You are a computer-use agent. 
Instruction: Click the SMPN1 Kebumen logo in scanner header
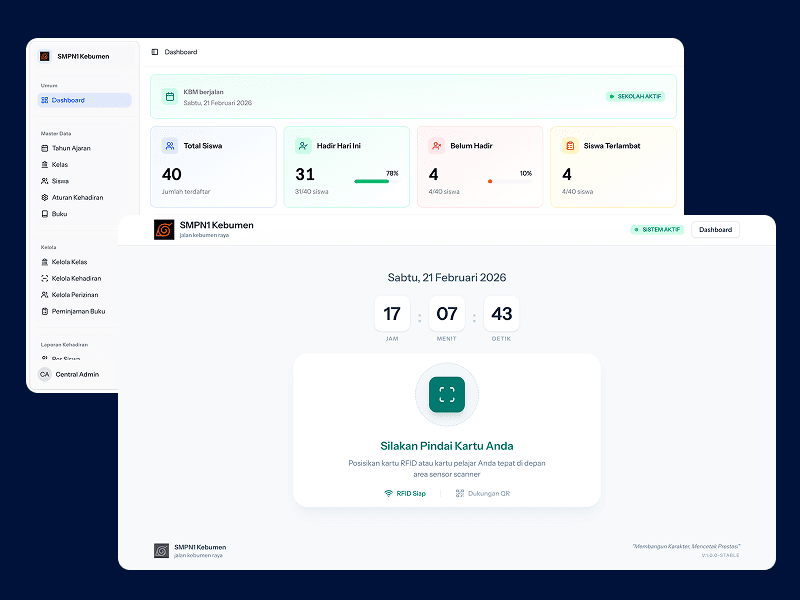click(x=163, y=230)
